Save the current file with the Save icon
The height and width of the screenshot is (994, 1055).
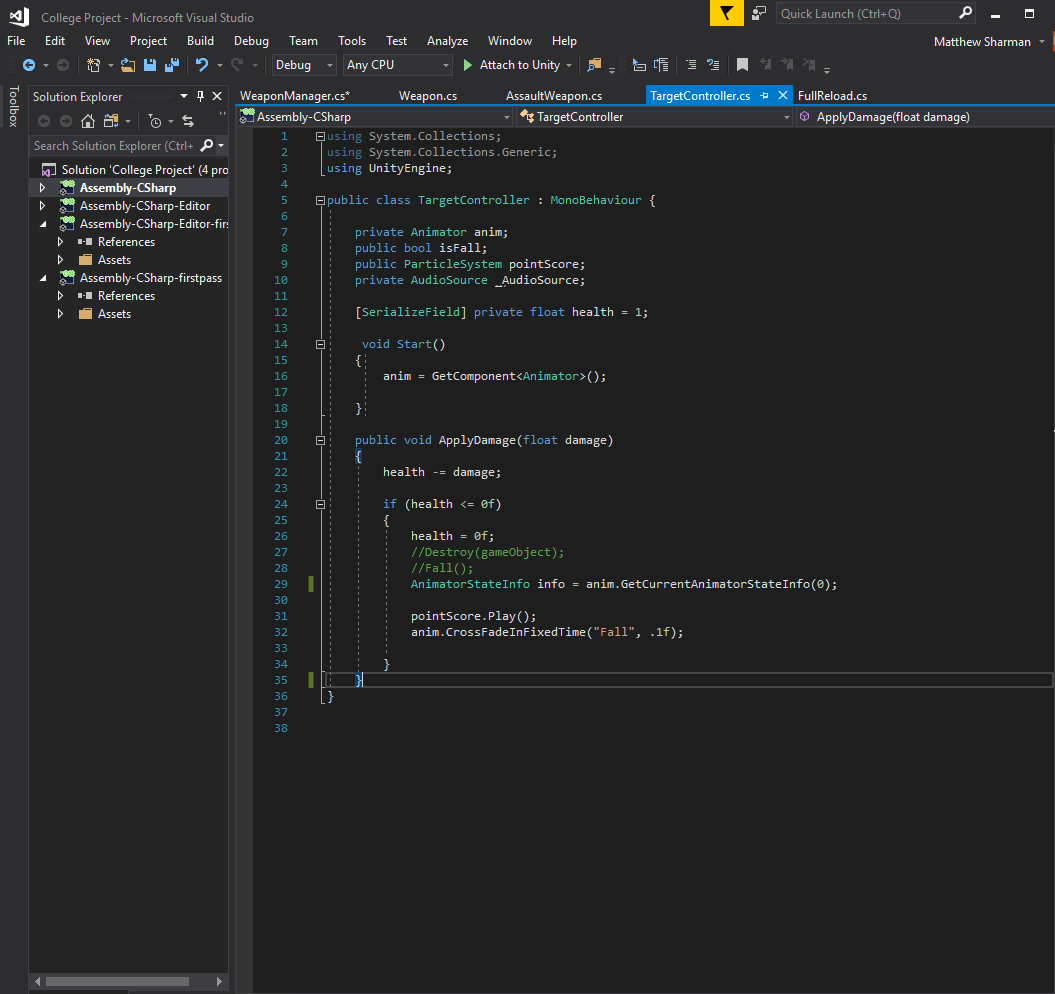pos(150,65)
